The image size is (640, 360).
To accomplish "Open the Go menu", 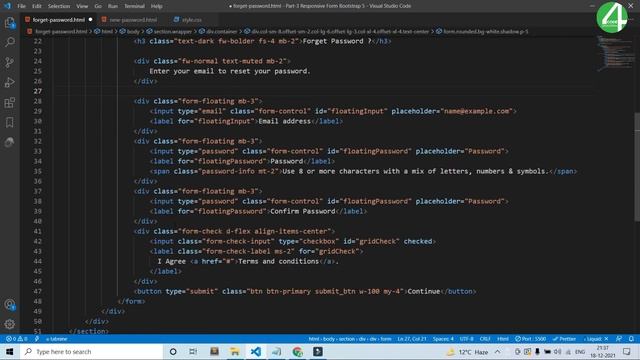I will (98, 6).
